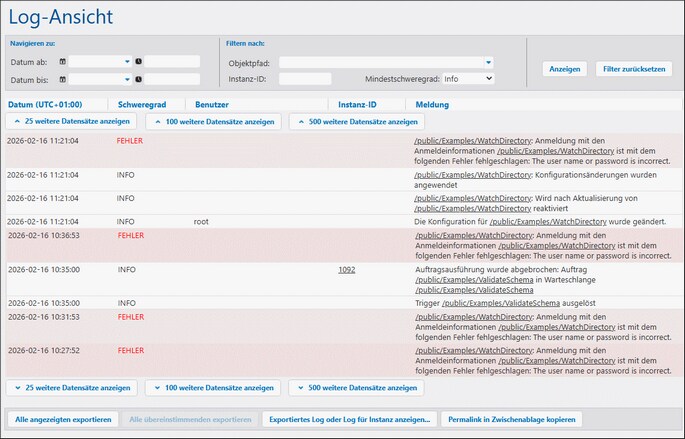The image size is (685, 439).
Task: Open WatchDirectory link in 'Die Konfiguration für' row
Action: click(x=548, y=222)
